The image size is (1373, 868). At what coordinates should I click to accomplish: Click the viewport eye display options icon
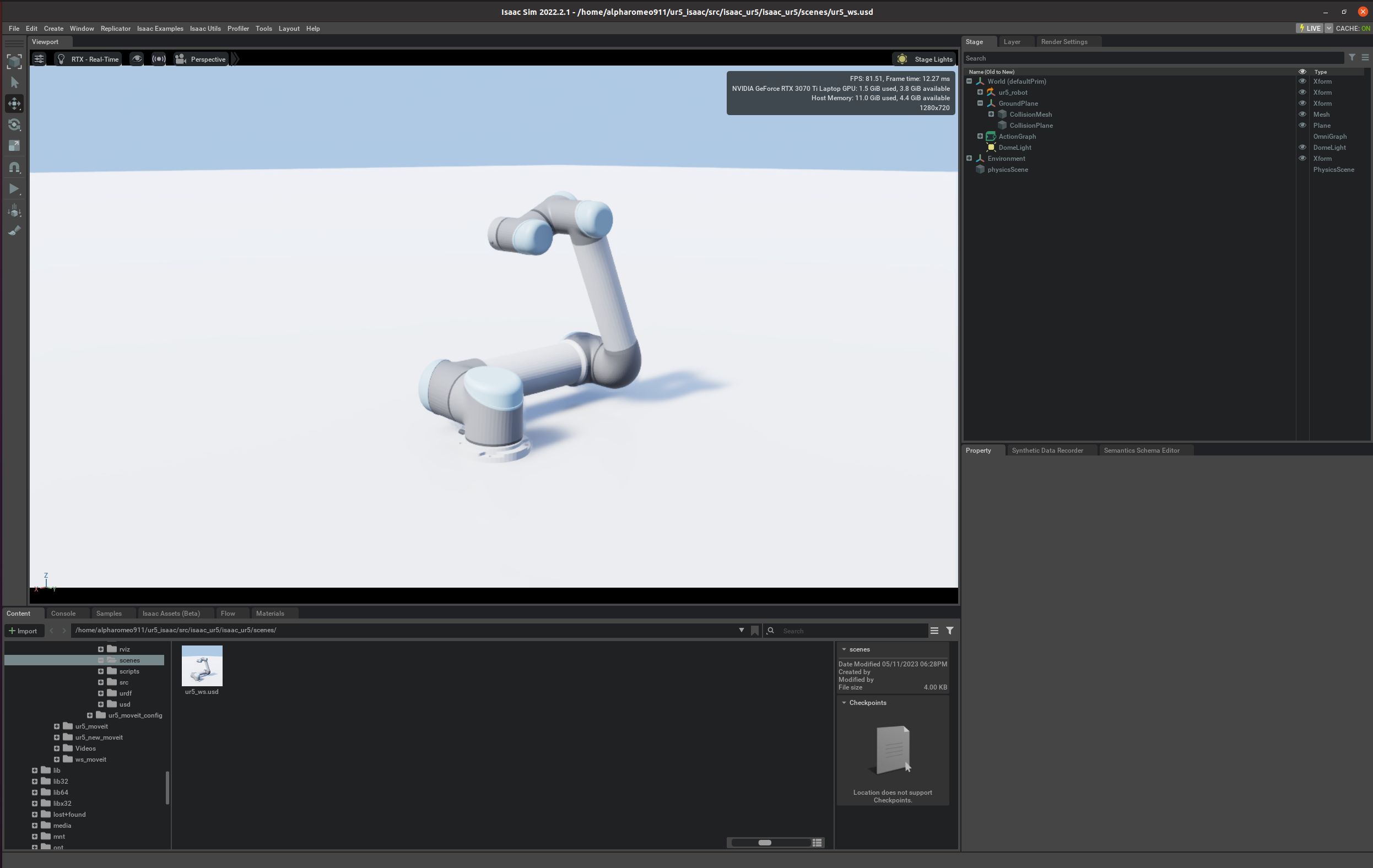[136, 59]
